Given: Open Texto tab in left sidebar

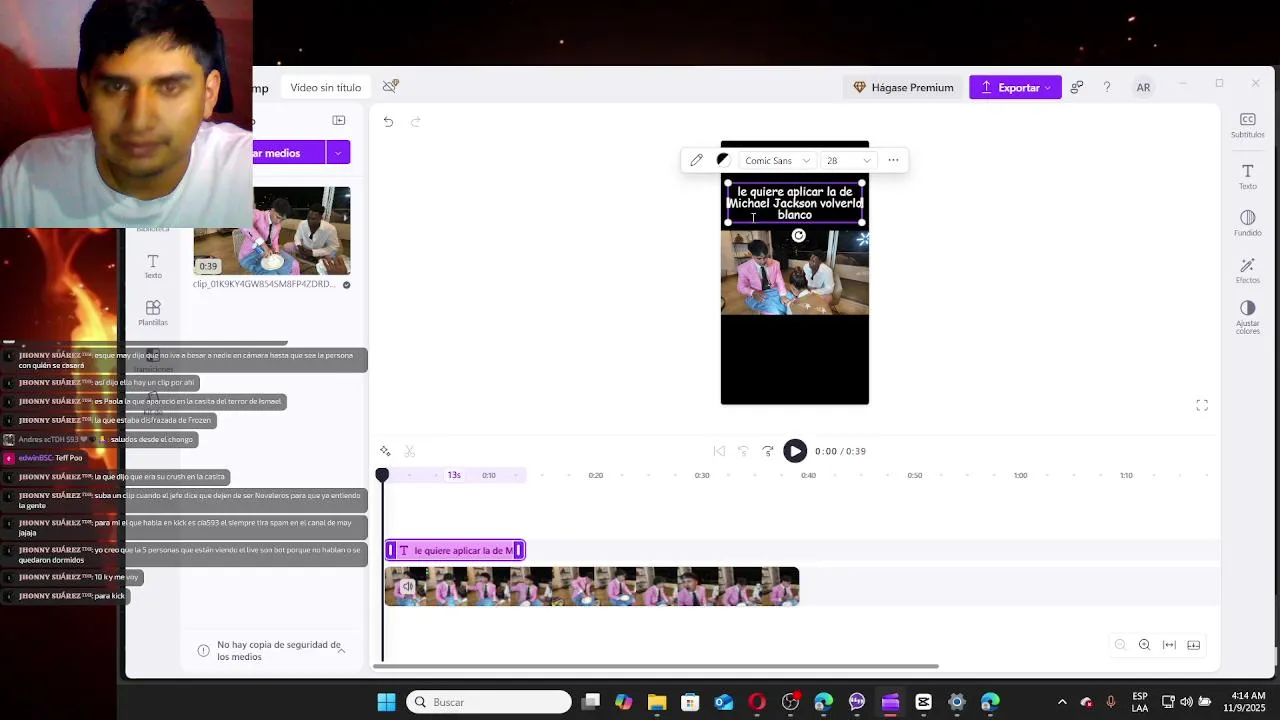Looking at the screenshot, I should pos(153,267).
